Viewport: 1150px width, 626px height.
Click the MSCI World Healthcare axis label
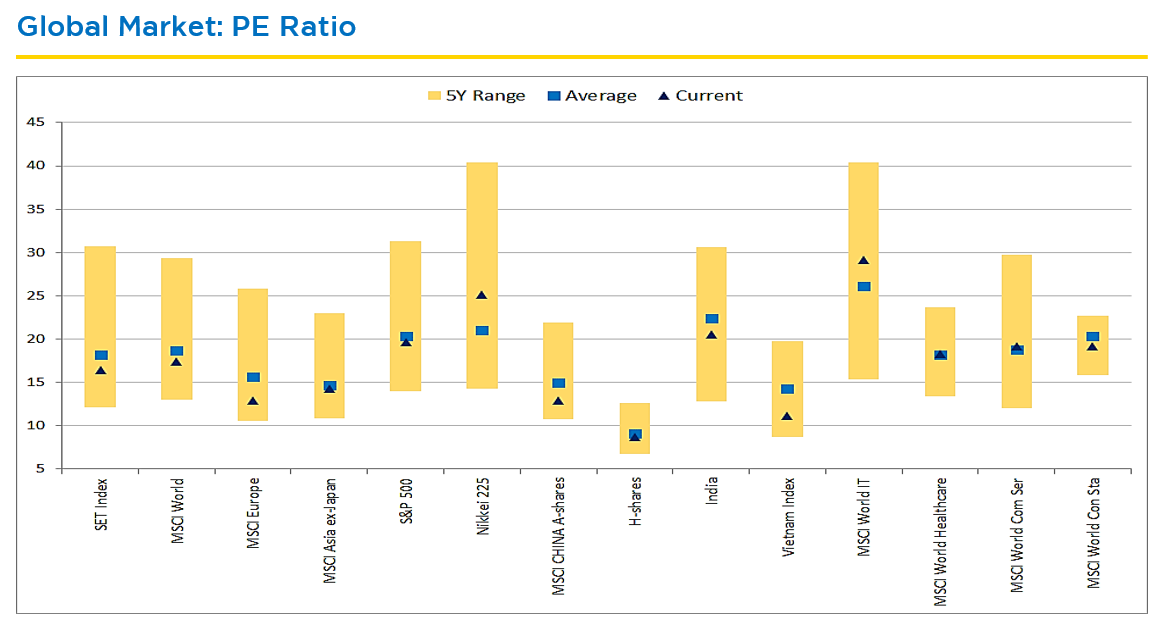coord(940,540)
